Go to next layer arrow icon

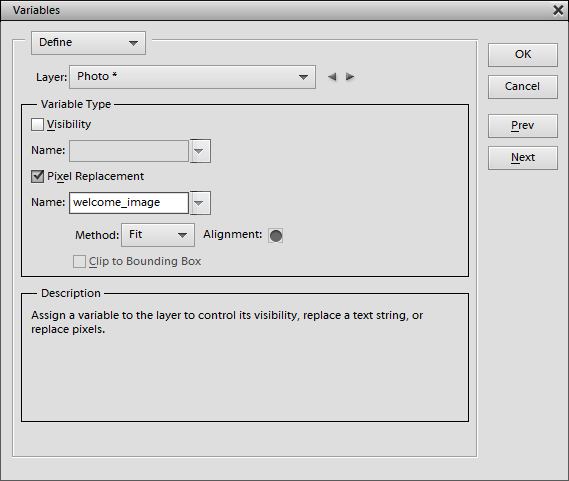(x=350, y=77)
